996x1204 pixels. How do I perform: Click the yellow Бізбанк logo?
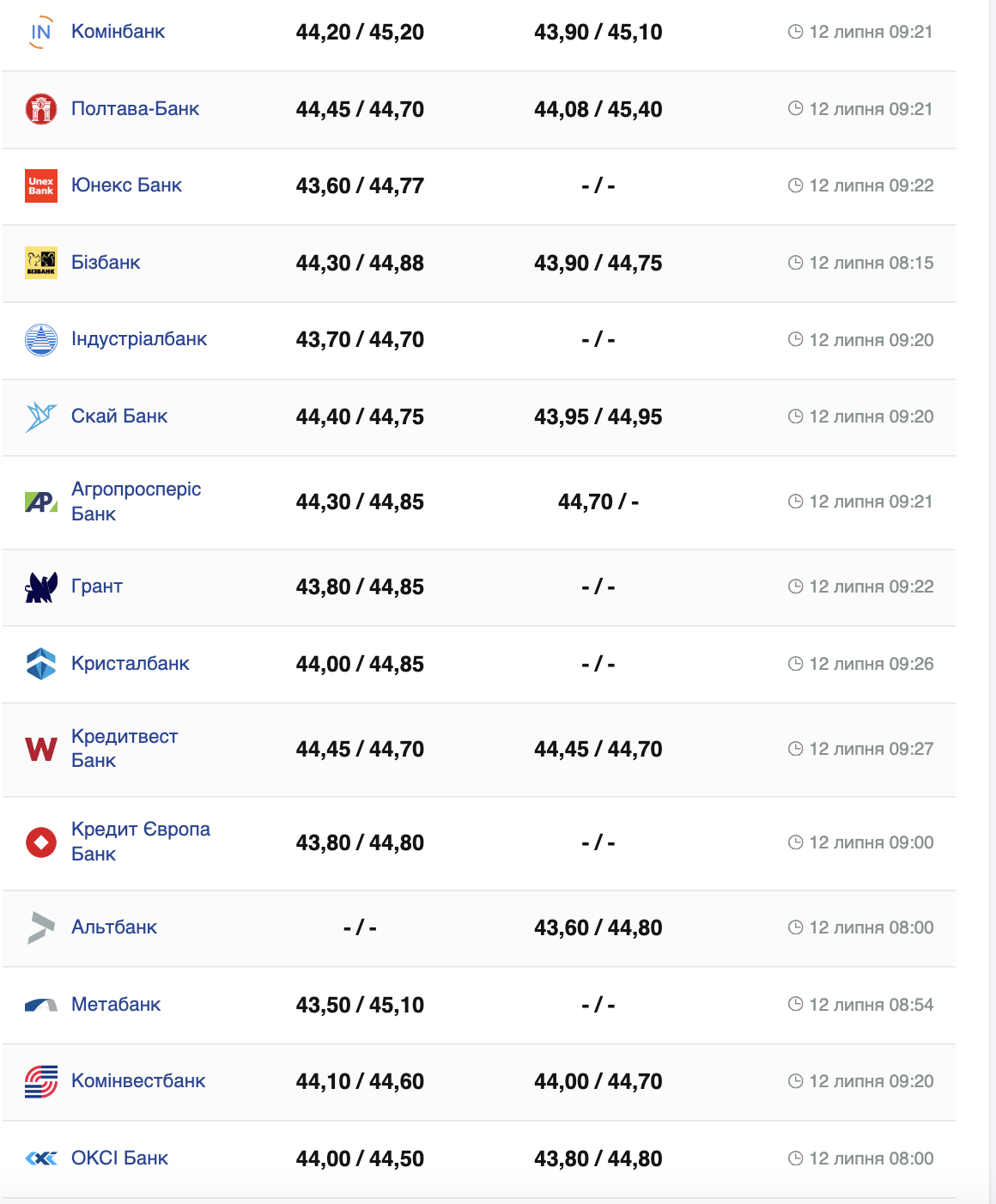coord(40,263)
